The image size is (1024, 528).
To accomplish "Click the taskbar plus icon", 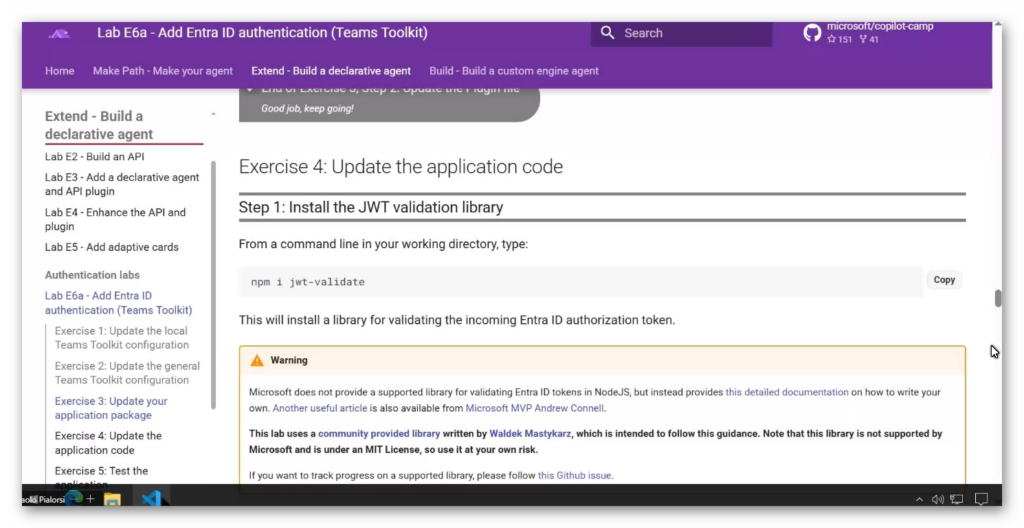I will click(90, 499).
